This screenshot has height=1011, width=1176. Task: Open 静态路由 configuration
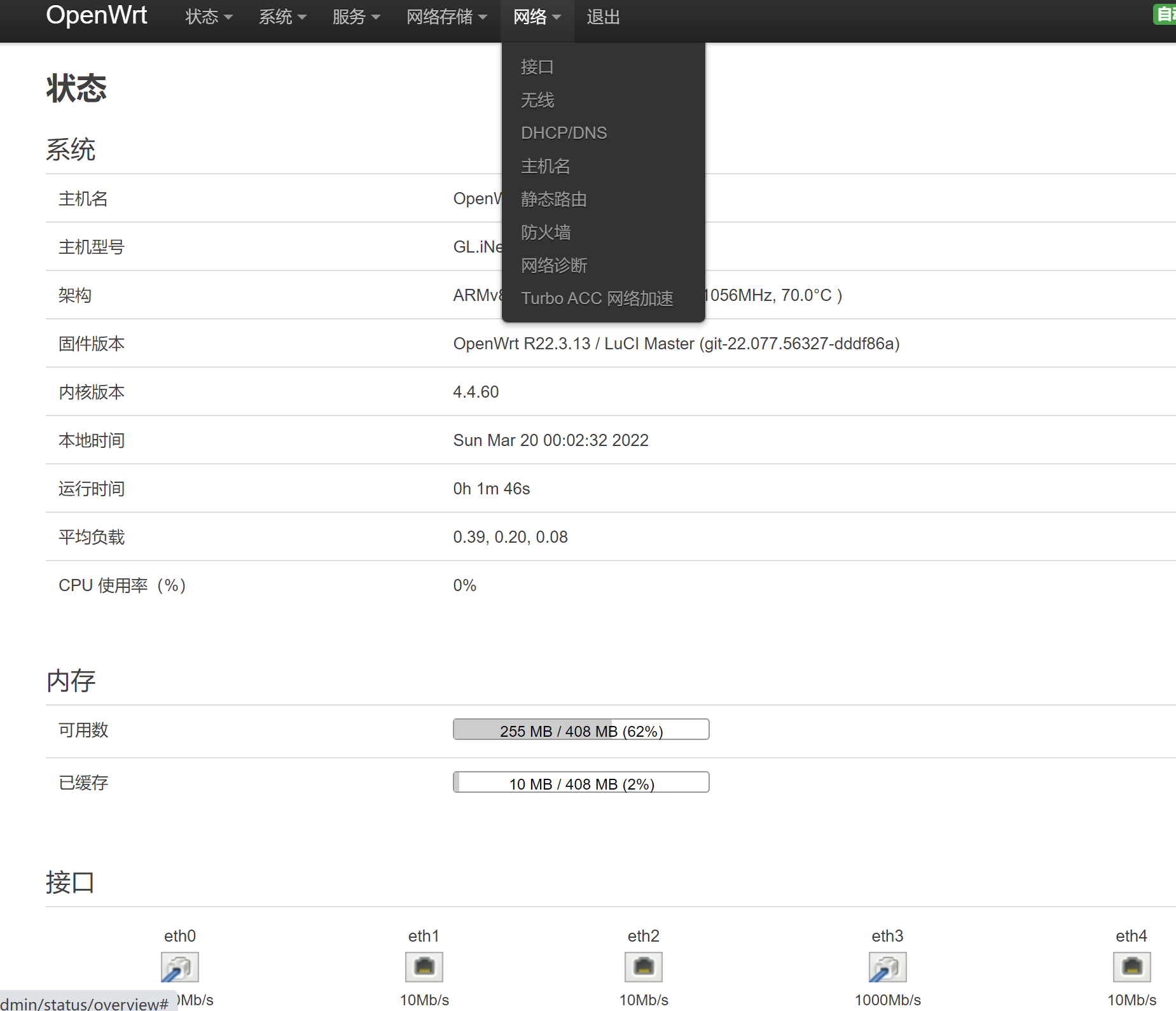pyautogui.click(x=553, y=199)
